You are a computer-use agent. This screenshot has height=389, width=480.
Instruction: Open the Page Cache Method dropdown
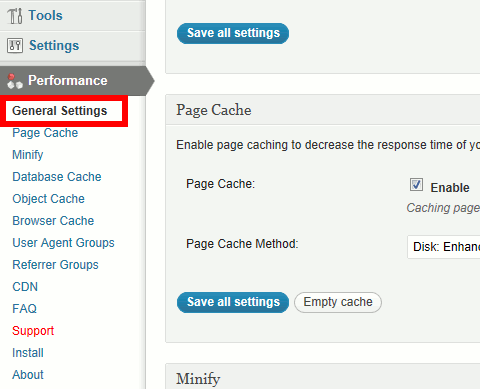[443, 247]
